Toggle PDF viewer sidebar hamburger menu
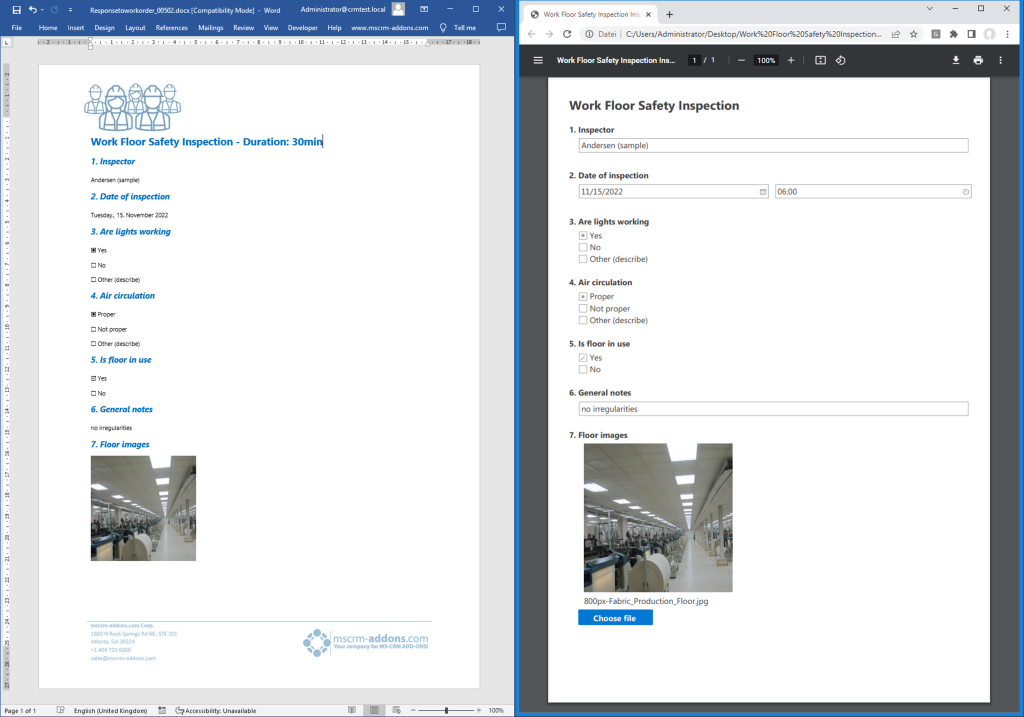 pyautogui.click(x=538, y=60)
